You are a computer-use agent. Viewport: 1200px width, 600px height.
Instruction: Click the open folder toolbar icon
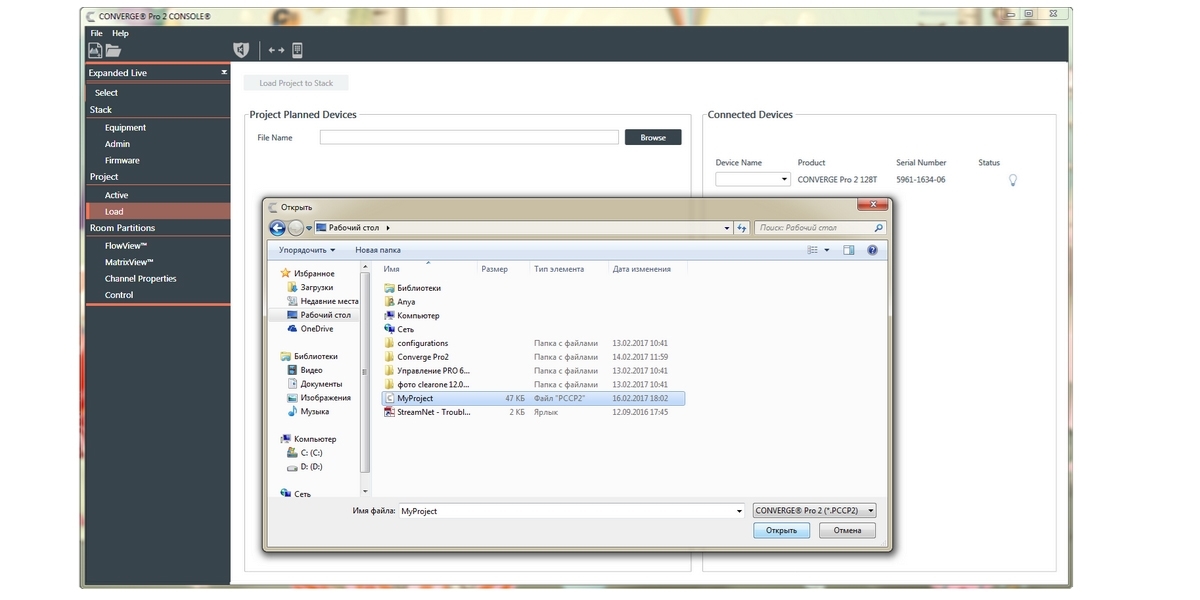coord(114,50)
